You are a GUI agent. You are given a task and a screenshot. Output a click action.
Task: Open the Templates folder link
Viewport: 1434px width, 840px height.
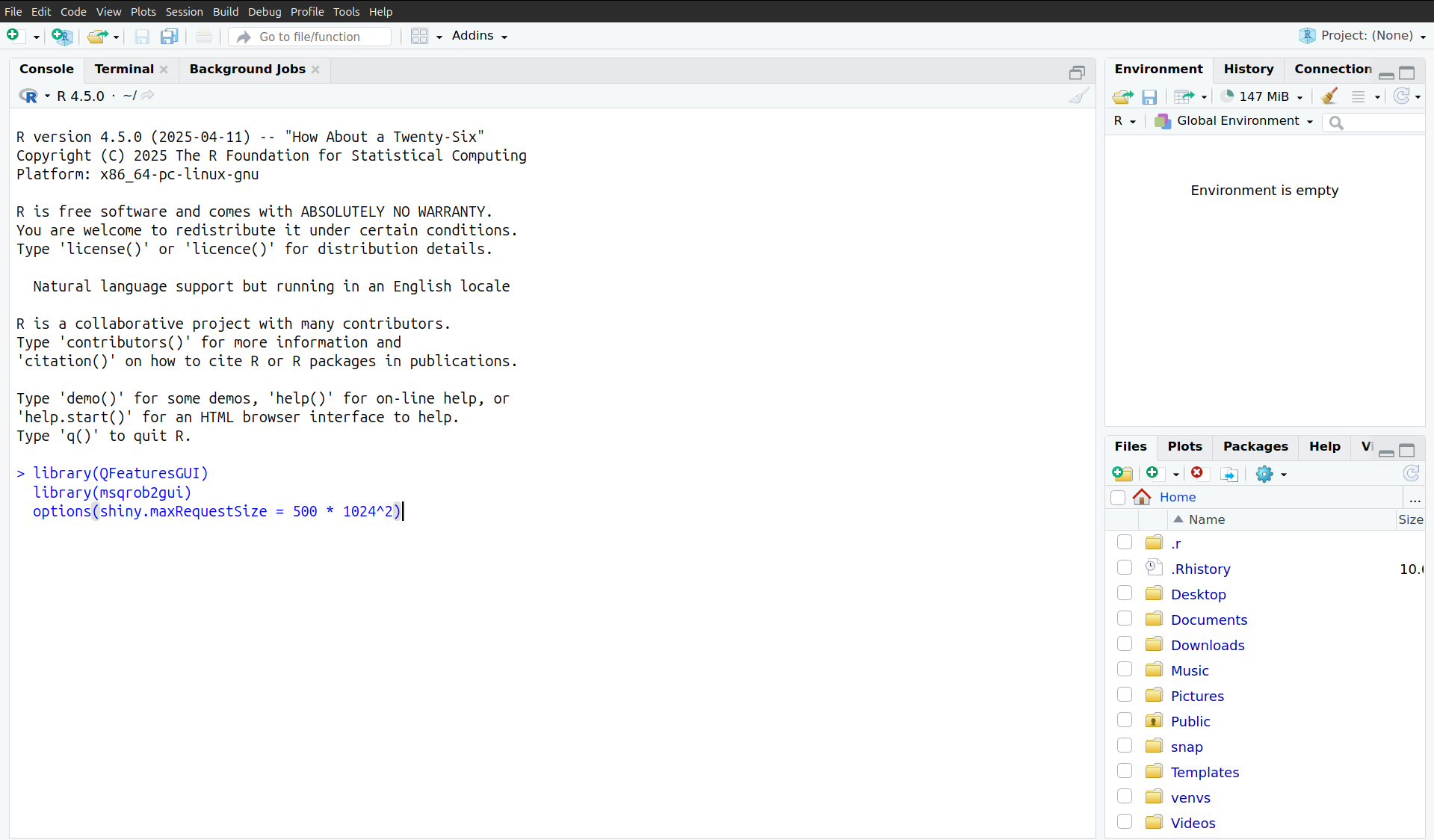(x=1205, y=772)
